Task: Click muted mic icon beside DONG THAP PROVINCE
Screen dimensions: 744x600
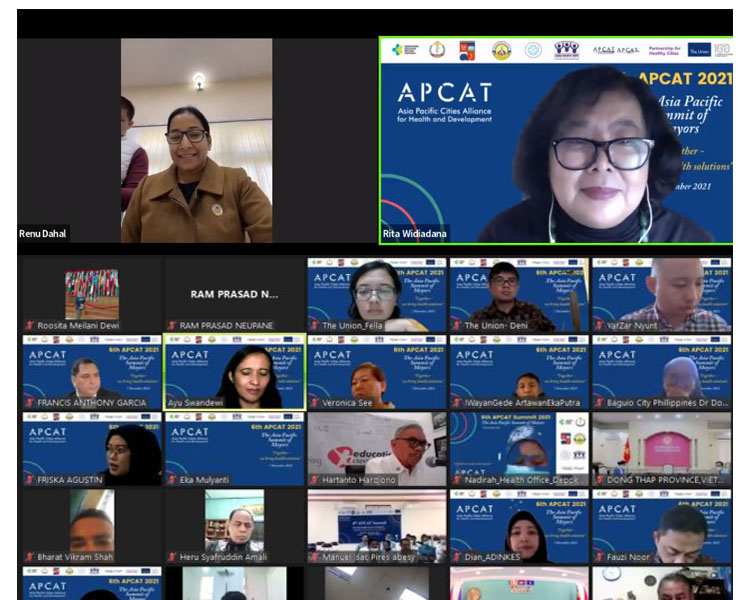Action: tap(599, 480)
